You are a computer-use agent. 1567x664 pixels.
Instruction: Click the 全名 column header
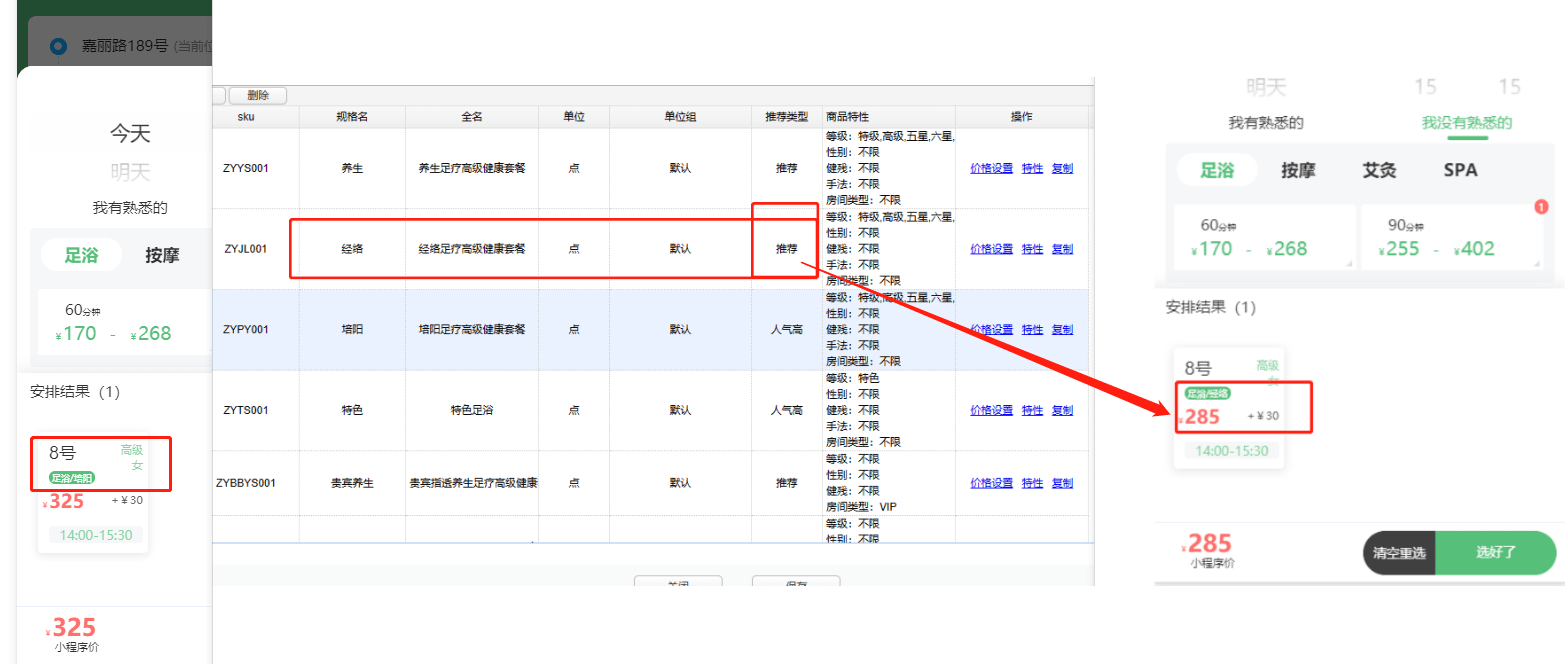(472, 117)
